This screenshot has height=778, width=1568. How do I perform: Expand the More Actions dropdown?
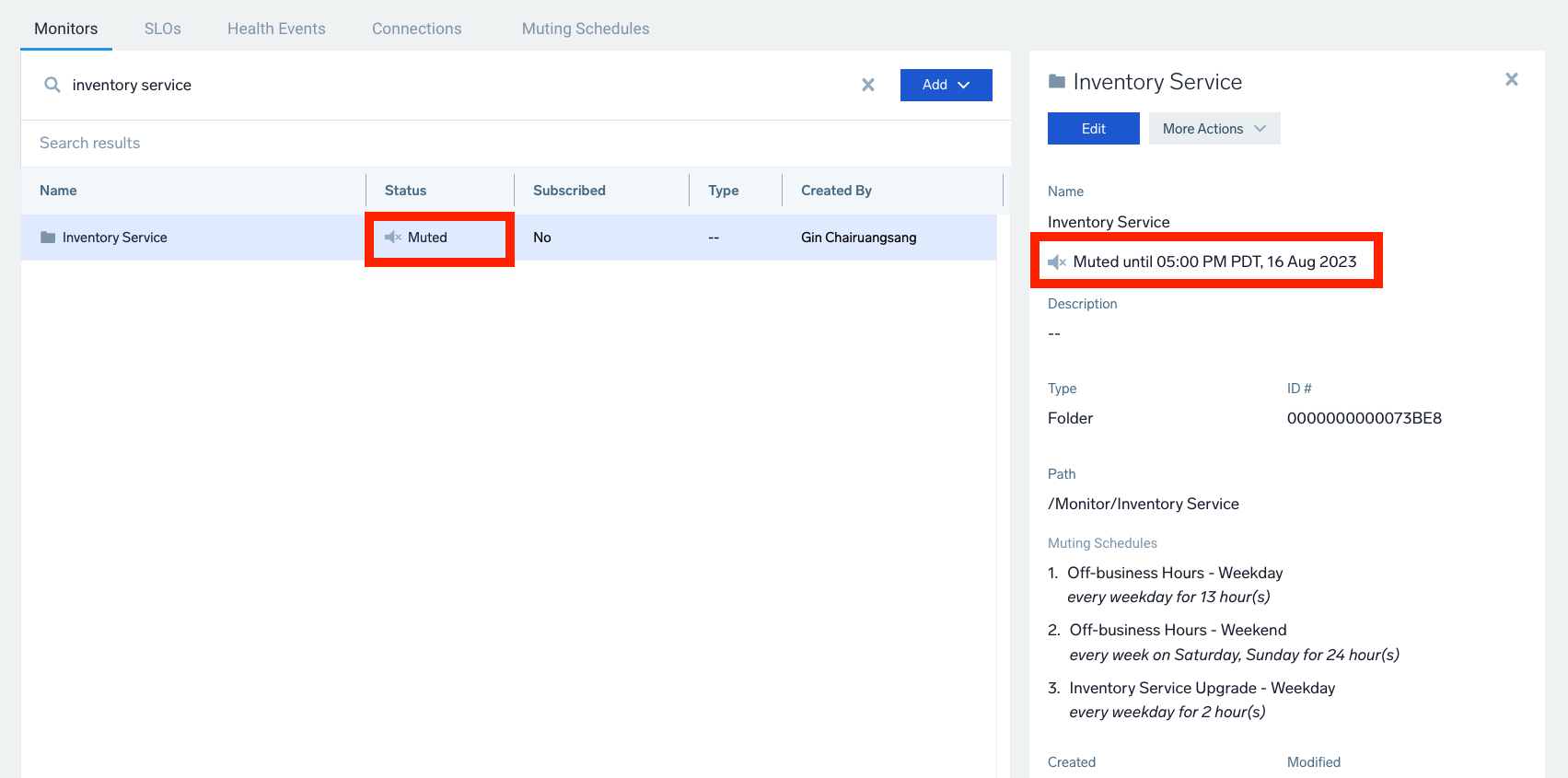tap(1214, 129)
